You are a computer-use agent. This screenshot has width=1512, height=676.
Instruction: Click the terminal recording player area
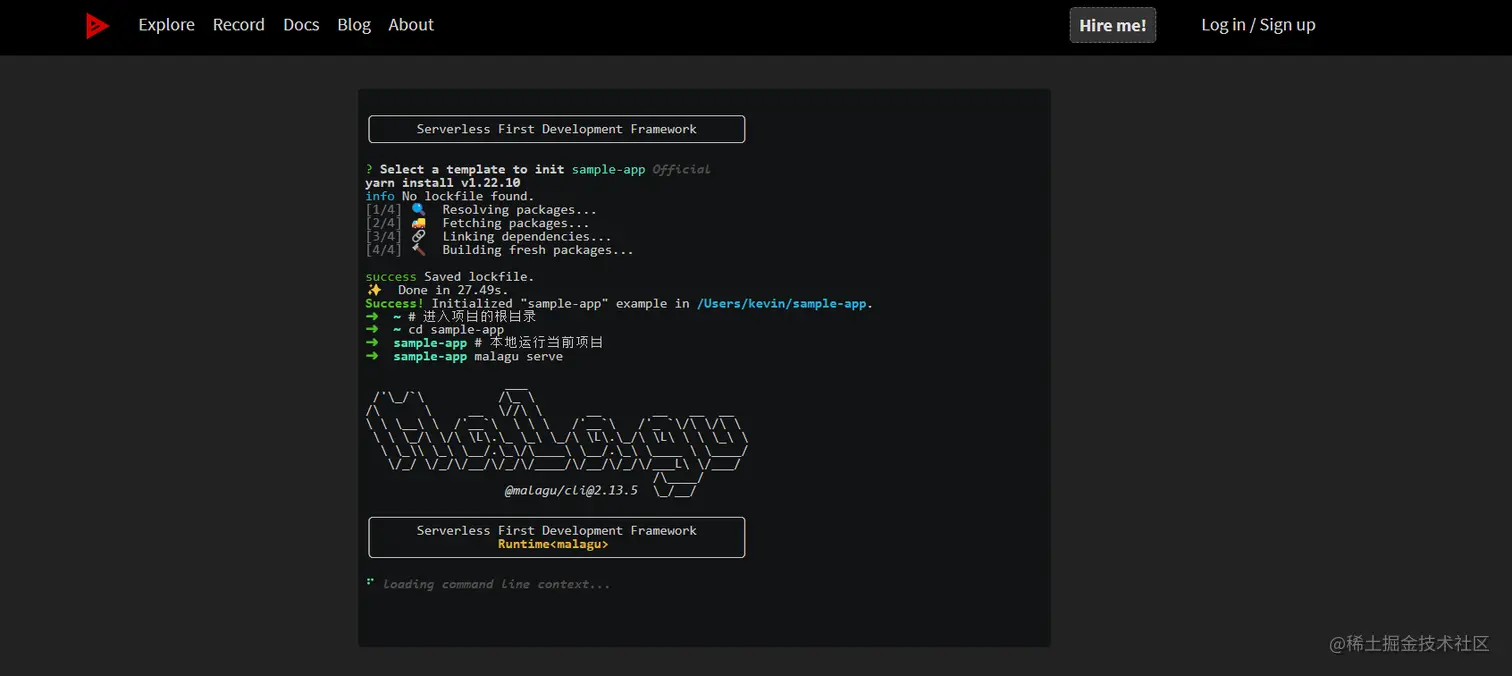coord(704,368)
